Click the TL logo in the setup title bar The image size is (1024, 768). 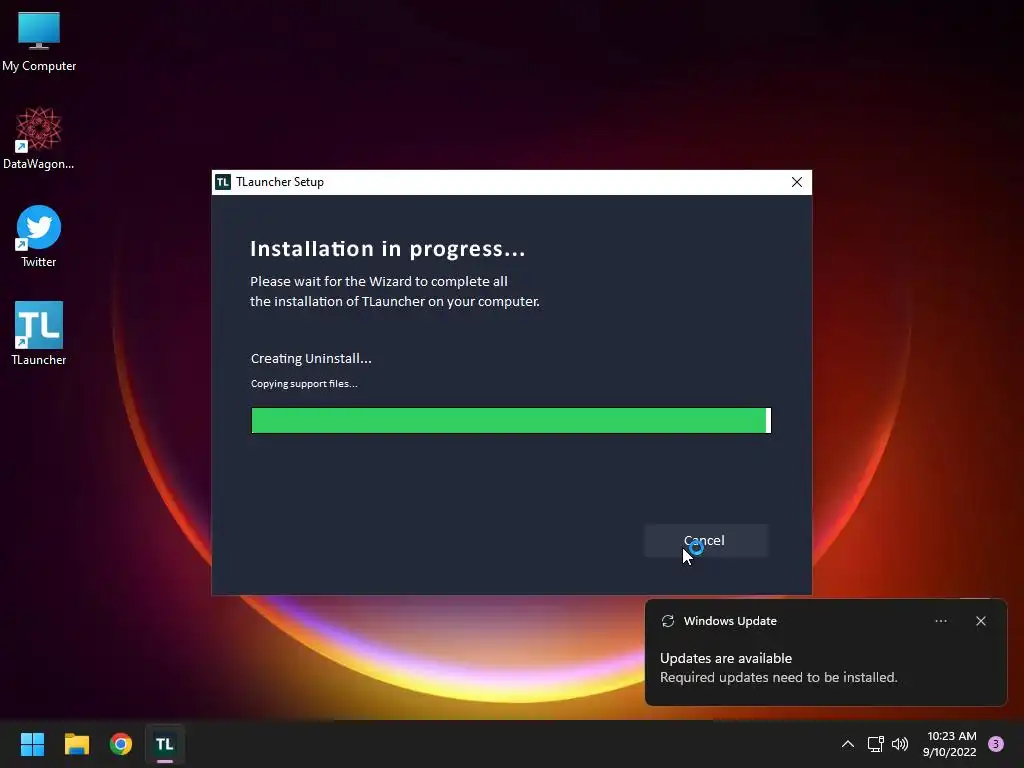223,182
